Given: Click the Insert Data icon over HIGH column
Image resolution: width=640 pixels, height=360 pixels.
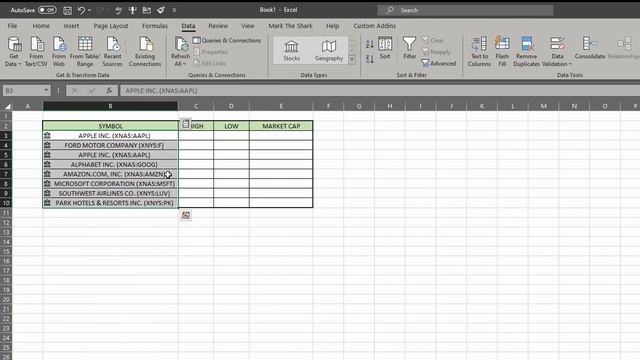Looking at the screenshot, I should [186, 124].
